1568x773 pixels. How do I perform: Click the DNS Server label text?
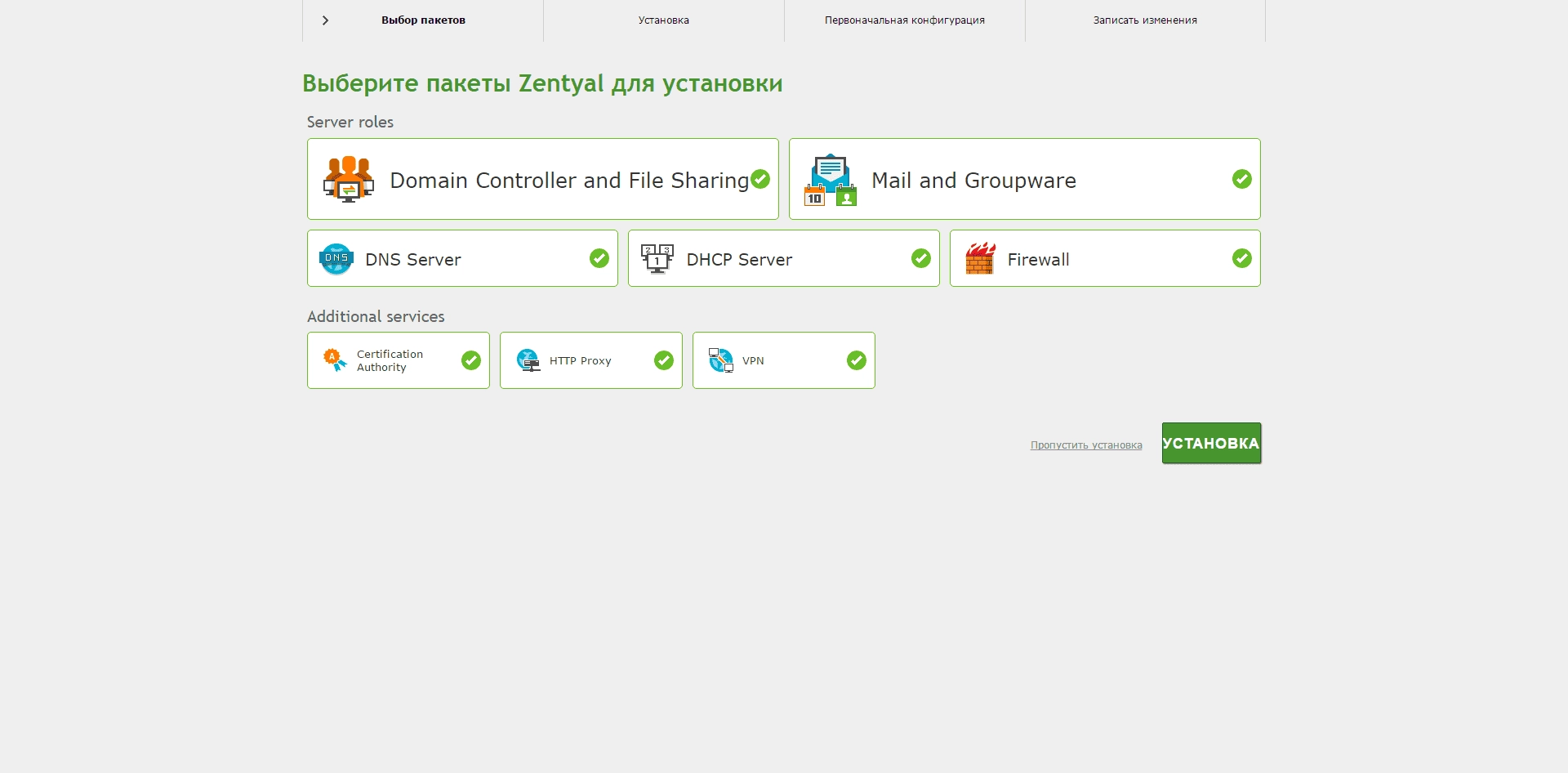[413, 260]
